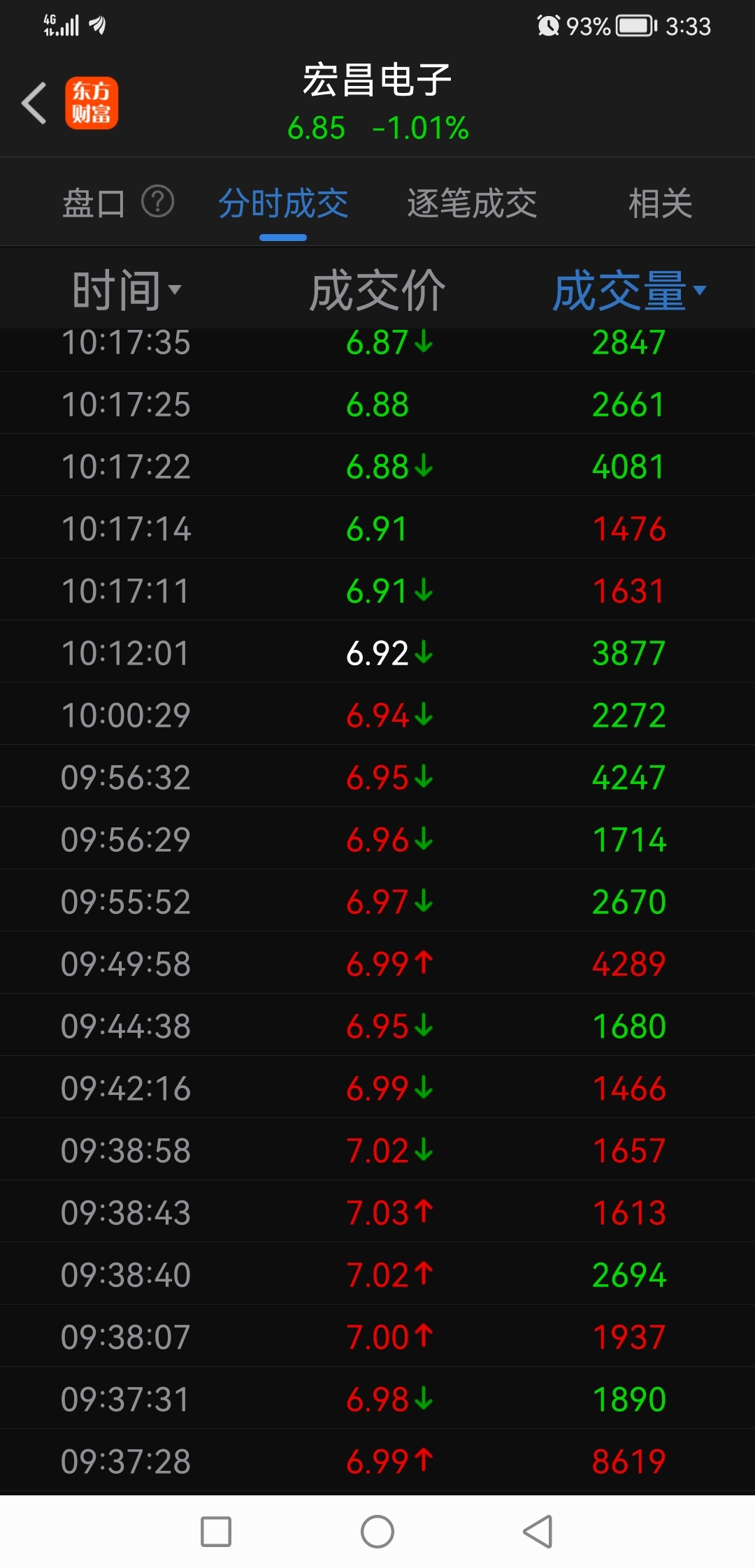755x1568 pixels.
Task: Select the row at time 10:17:11
Action: [x=377, y=590]
